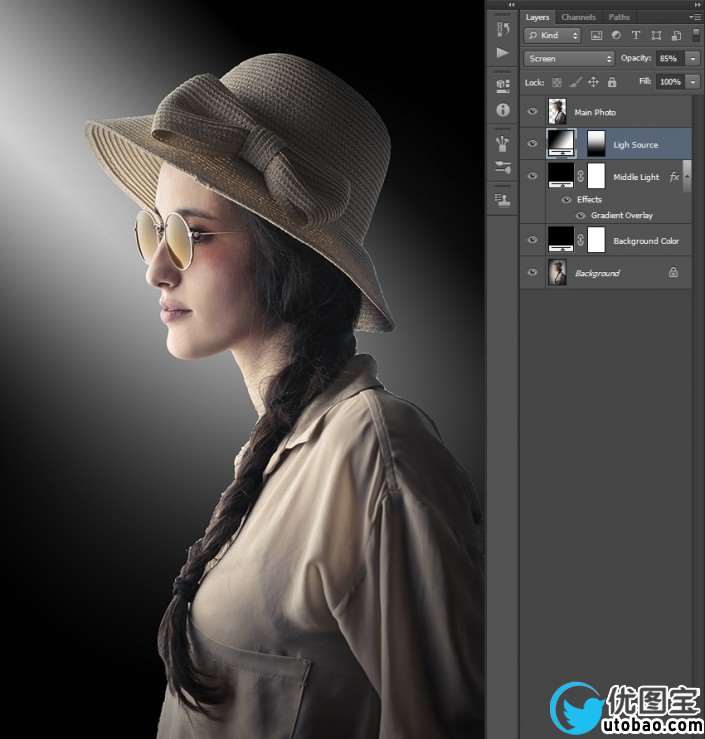The image size is (705, 739).
Task: Open the Screen blend mode dropdown
Action: tap(568, 59)
